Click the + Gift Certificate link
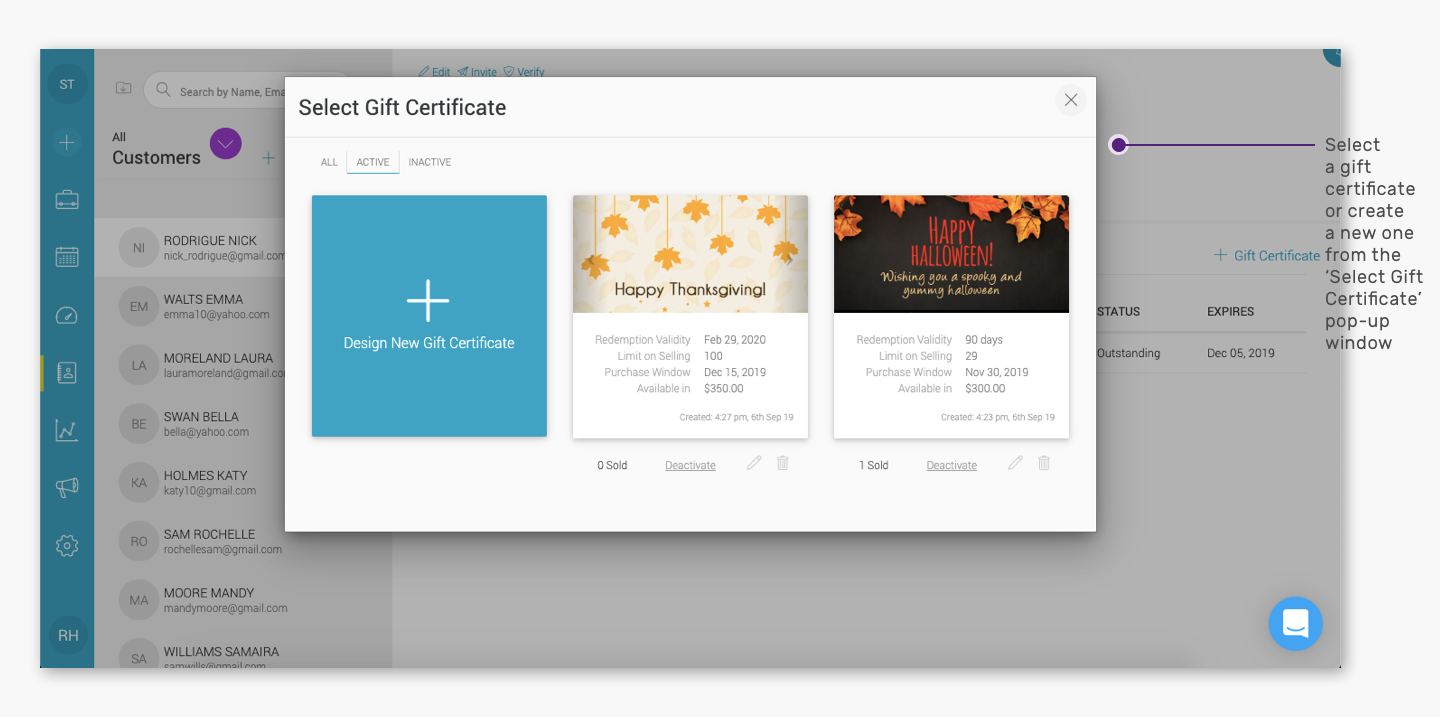1440x718 pixels. click(x=1267, y=256)
